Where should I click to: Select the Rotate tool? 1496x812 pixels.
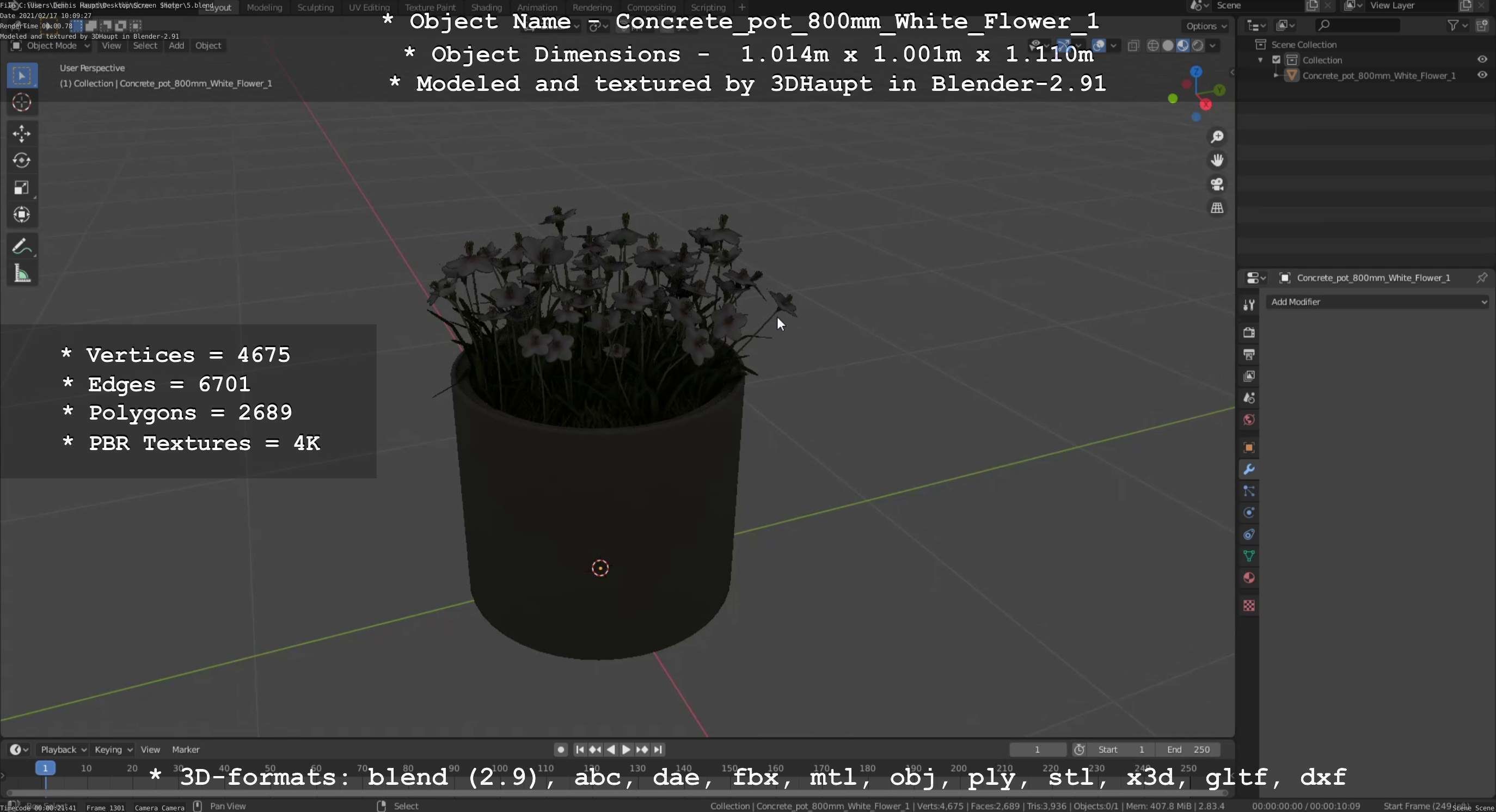[22, 161]
